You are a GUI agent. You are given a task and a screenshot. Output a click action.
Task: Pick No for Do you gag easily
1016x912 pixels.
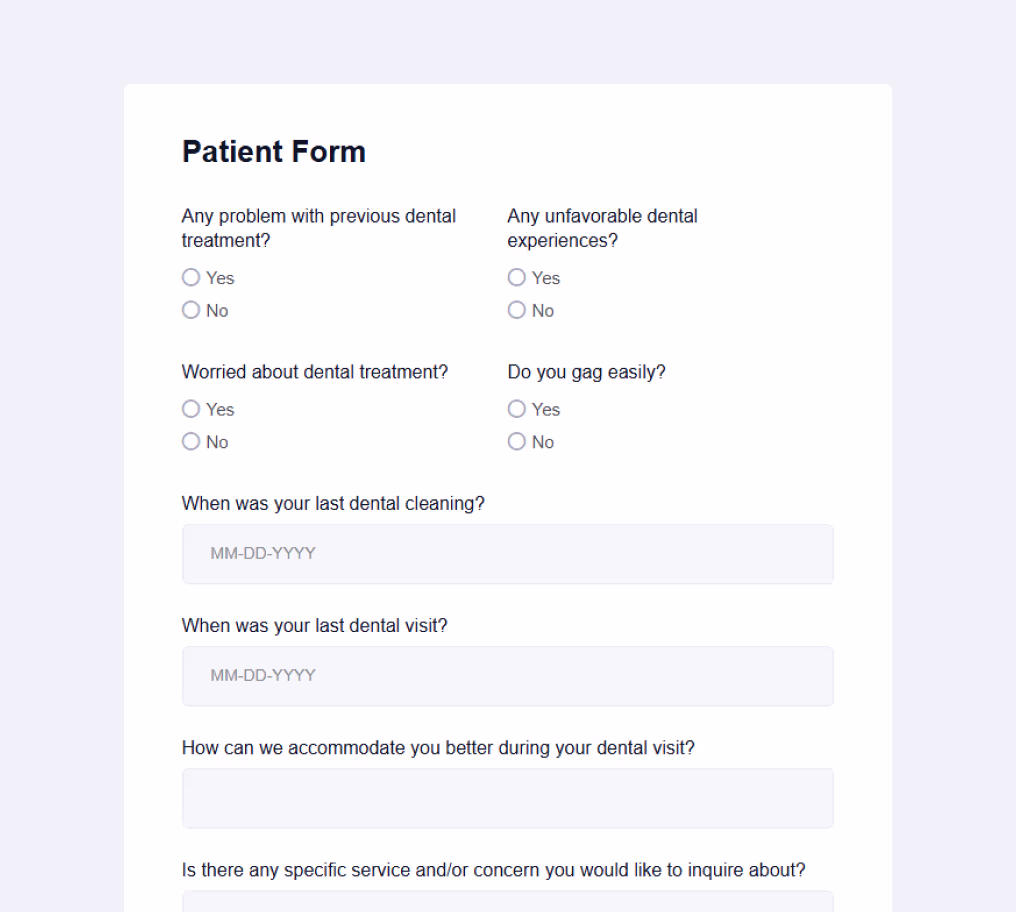coord(516,441)
